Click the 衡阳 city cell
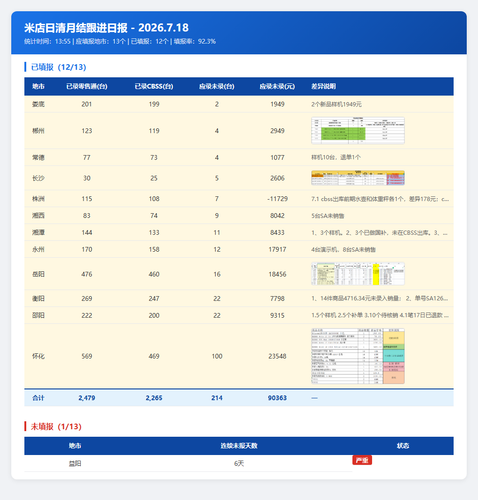Screen dimensions: 478x500 coord(38,298)
